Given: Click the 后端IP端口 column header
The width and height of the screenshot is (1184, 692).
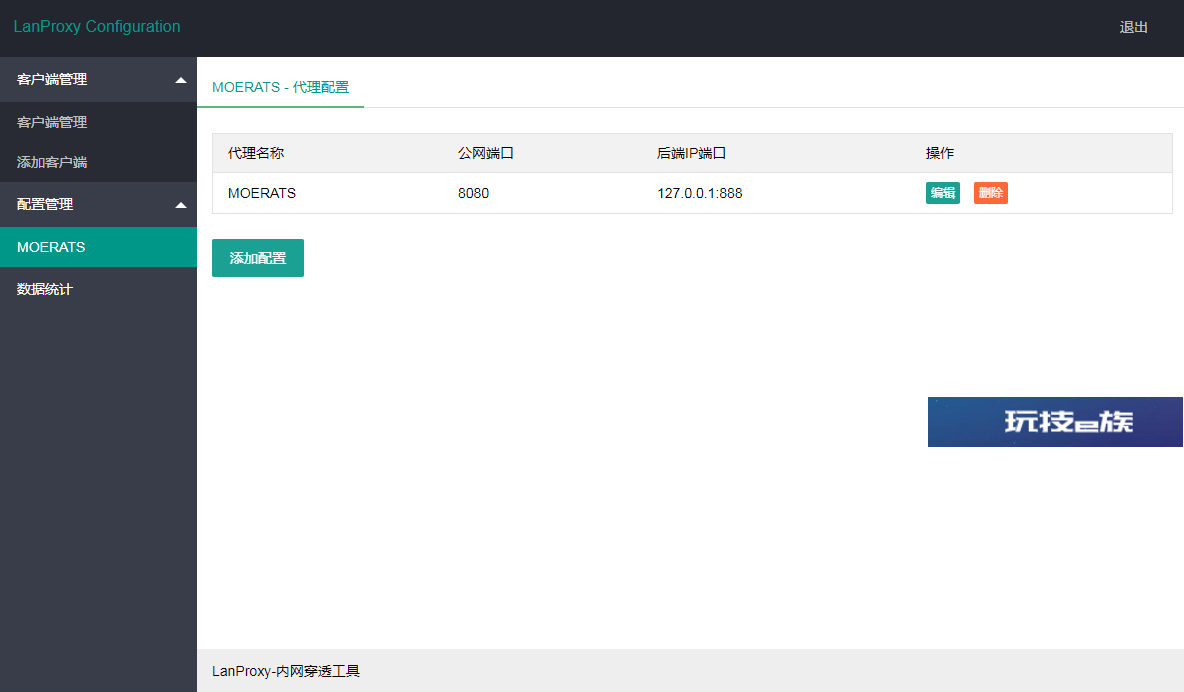Looking at the screenshot, I should pyautogui.click(x=691, y=153).
